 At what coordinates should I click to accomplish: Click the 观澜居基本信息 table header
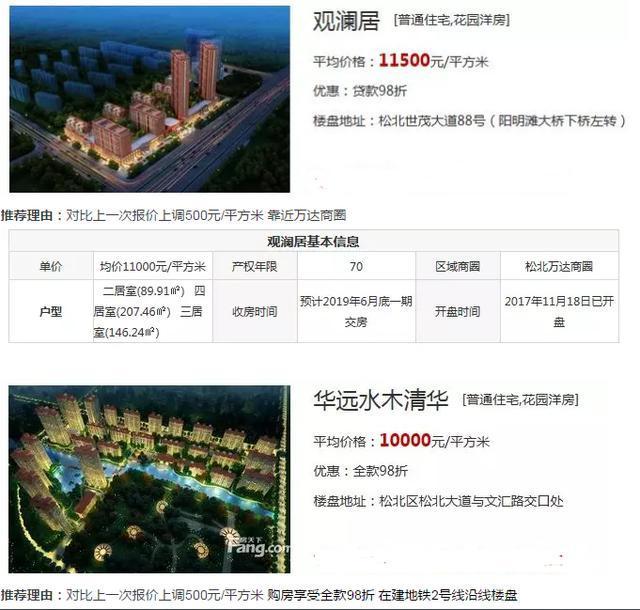click(313, 241)
